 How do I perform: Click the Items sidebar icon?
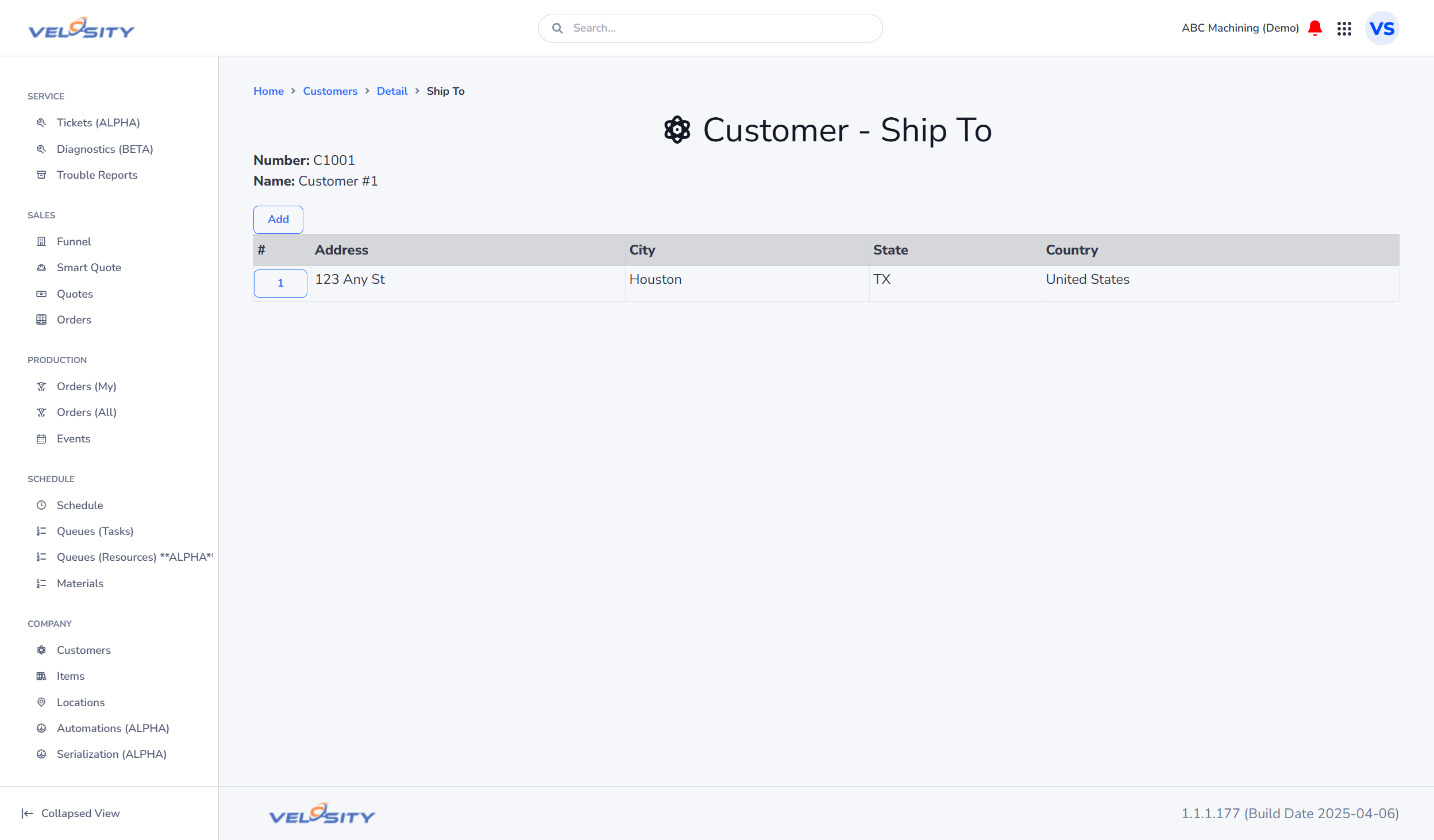click(x=41, y=676)
